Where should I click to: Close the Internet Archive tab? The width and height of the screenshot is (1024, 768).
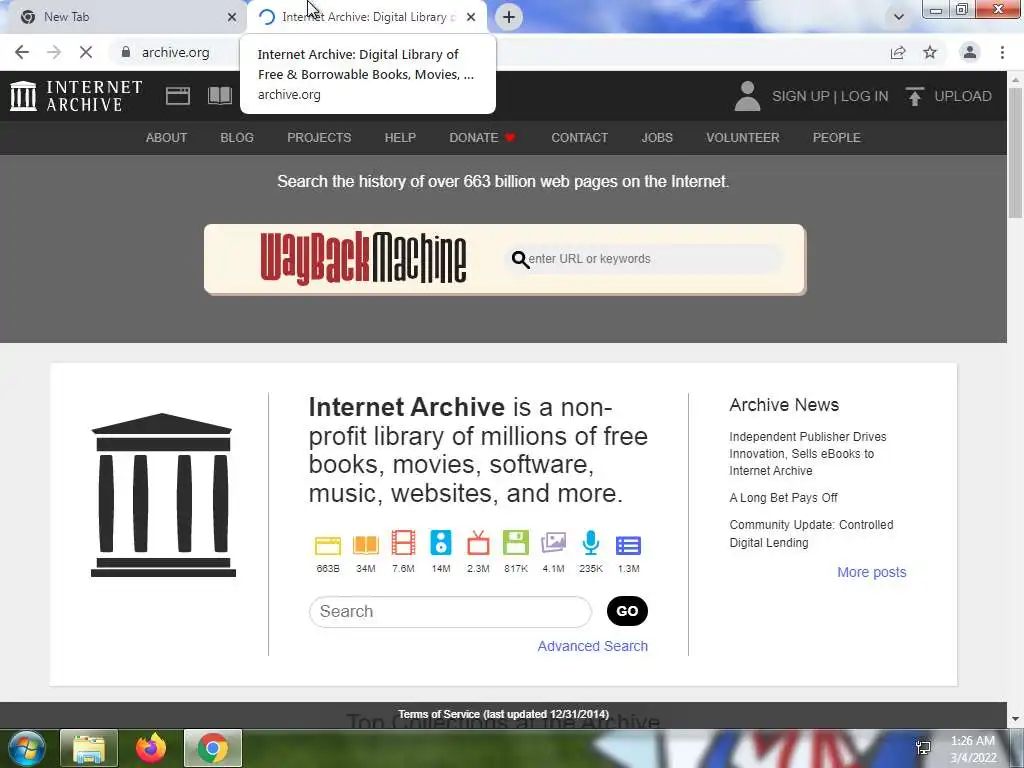tap(471, 17)
